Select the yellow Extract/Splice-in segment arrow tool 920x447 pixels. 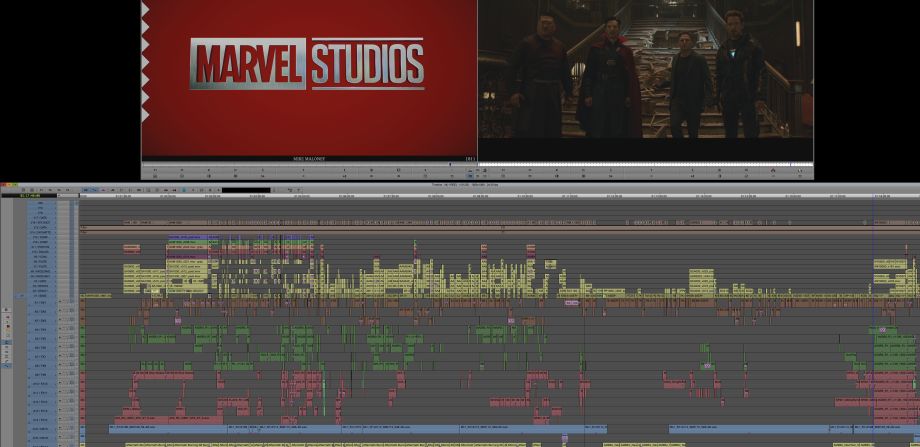[x=8, y=321]
